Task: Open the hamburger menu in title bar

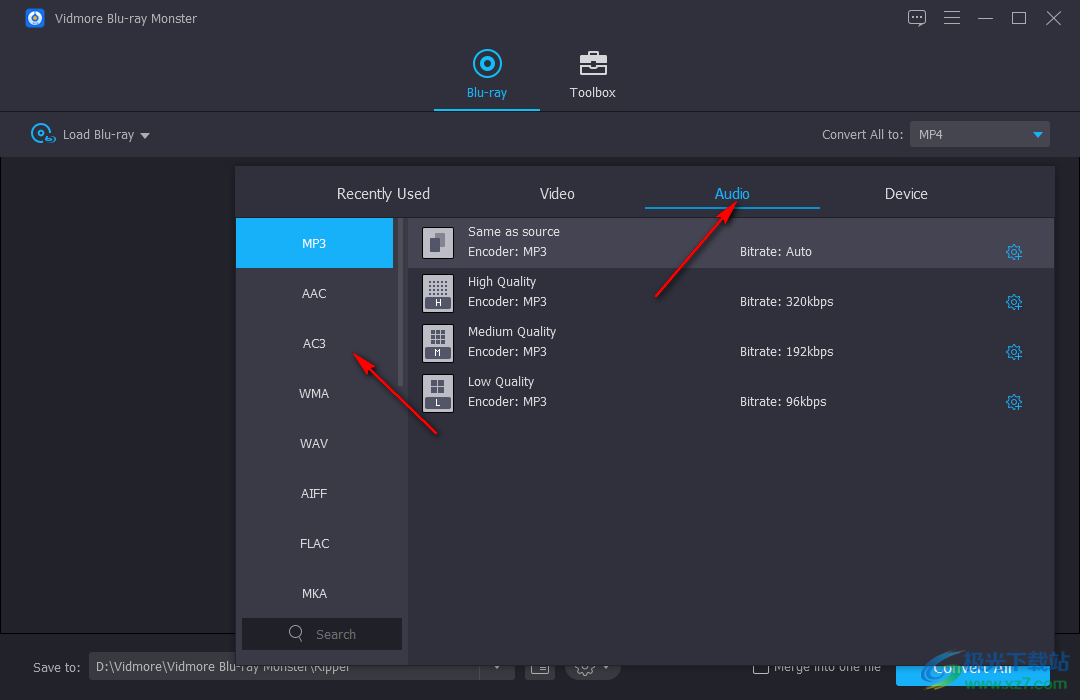Action: pyautogui.click(x=952, y=18)
